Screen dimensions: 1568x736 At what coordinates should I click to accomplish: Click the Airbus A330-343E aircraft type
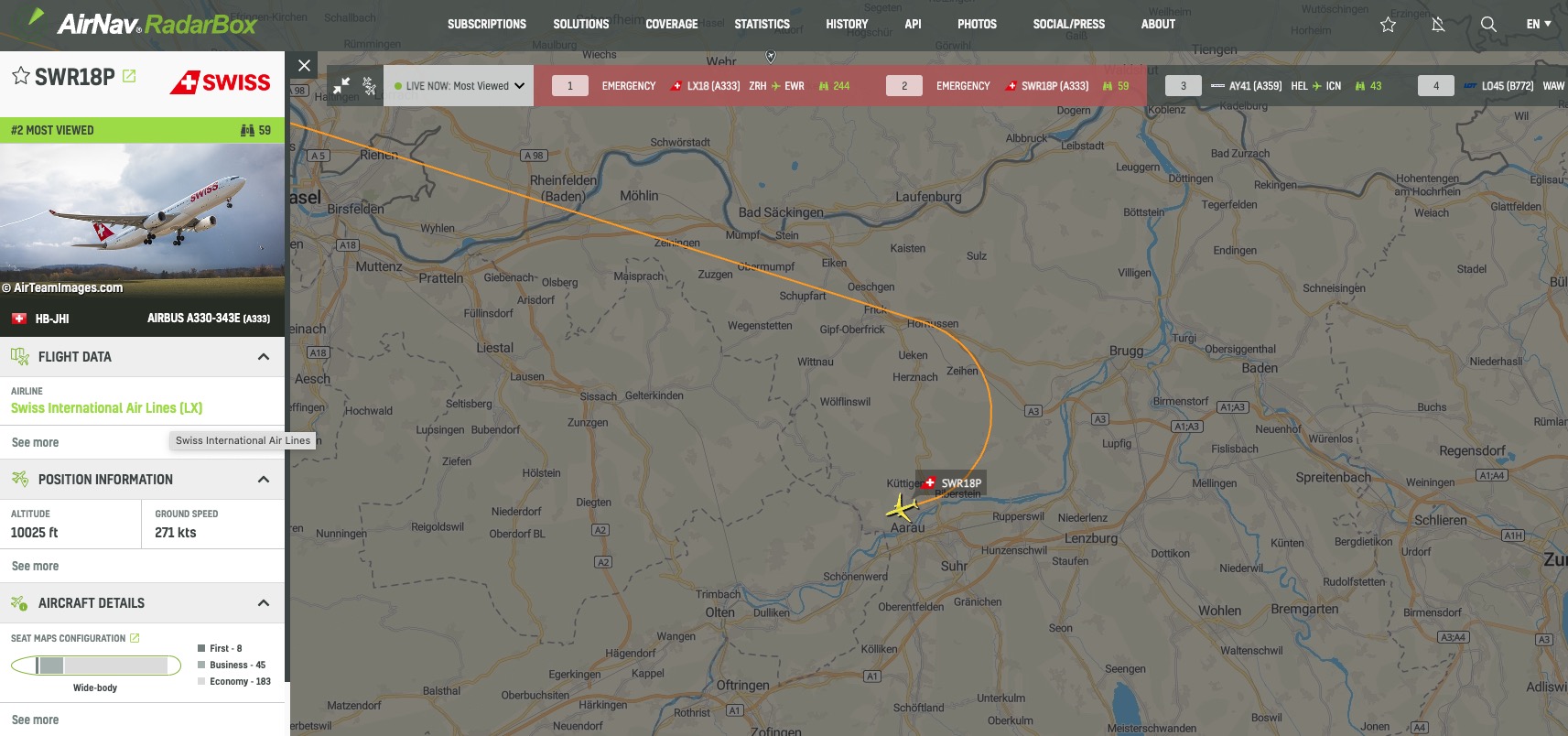point(209,319)
